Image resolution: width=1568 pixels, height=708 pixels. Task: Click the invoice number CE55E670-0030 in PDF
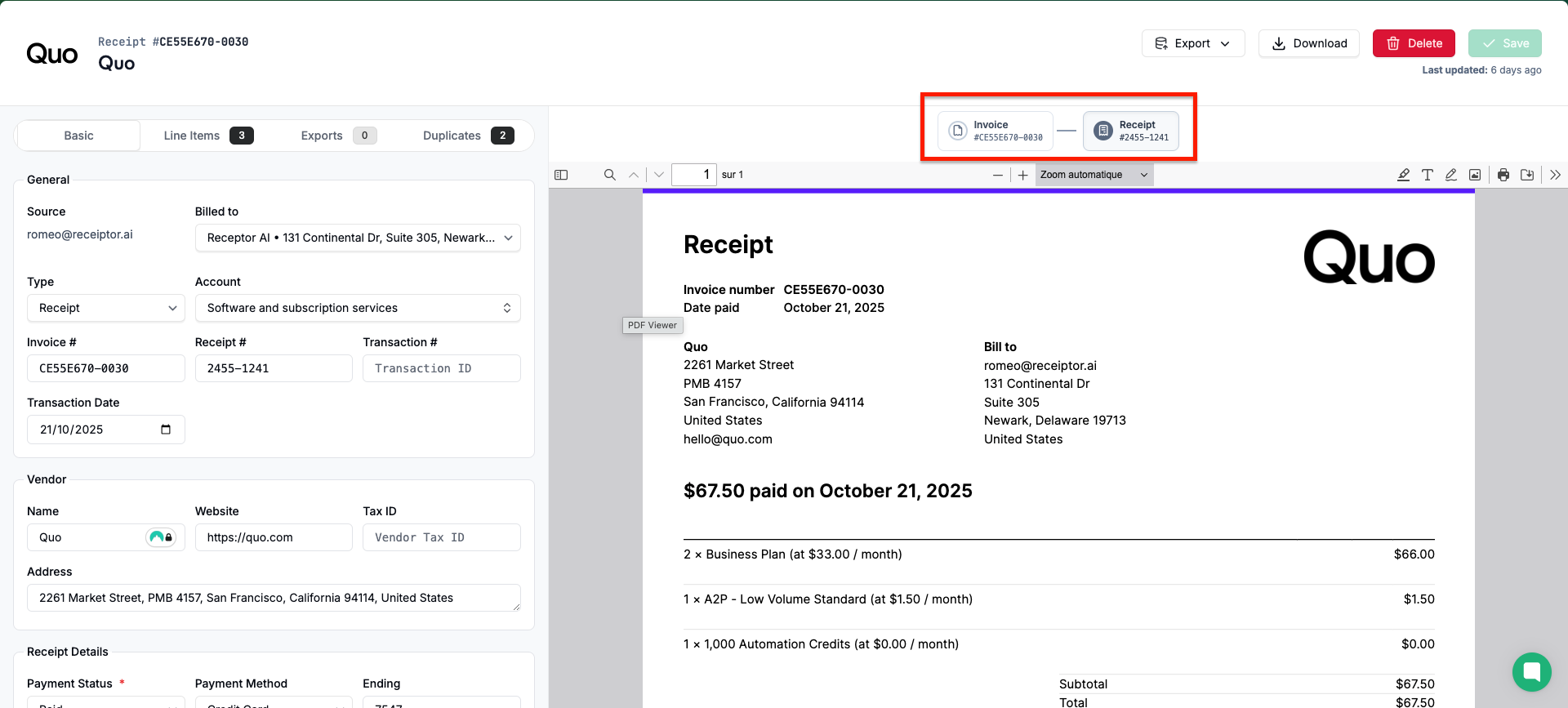(834, 290)
